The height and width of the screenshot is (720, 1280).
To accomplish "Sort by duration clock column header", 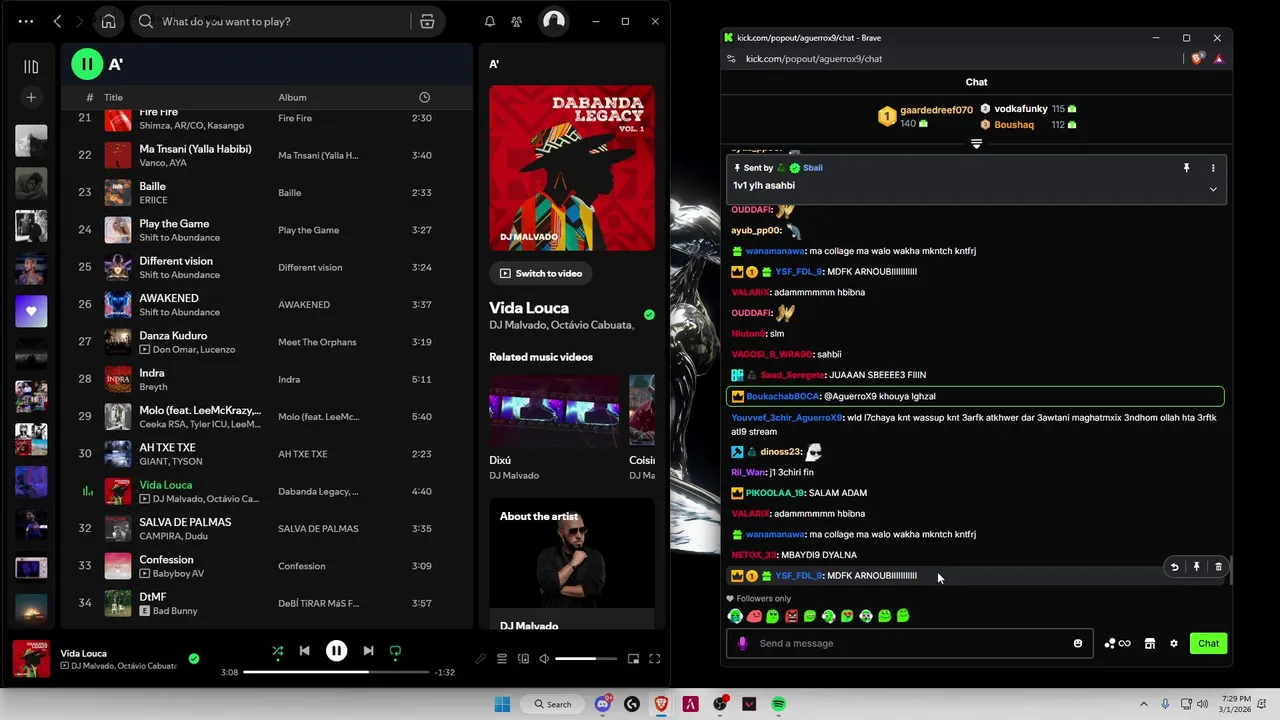I will 425,97.
